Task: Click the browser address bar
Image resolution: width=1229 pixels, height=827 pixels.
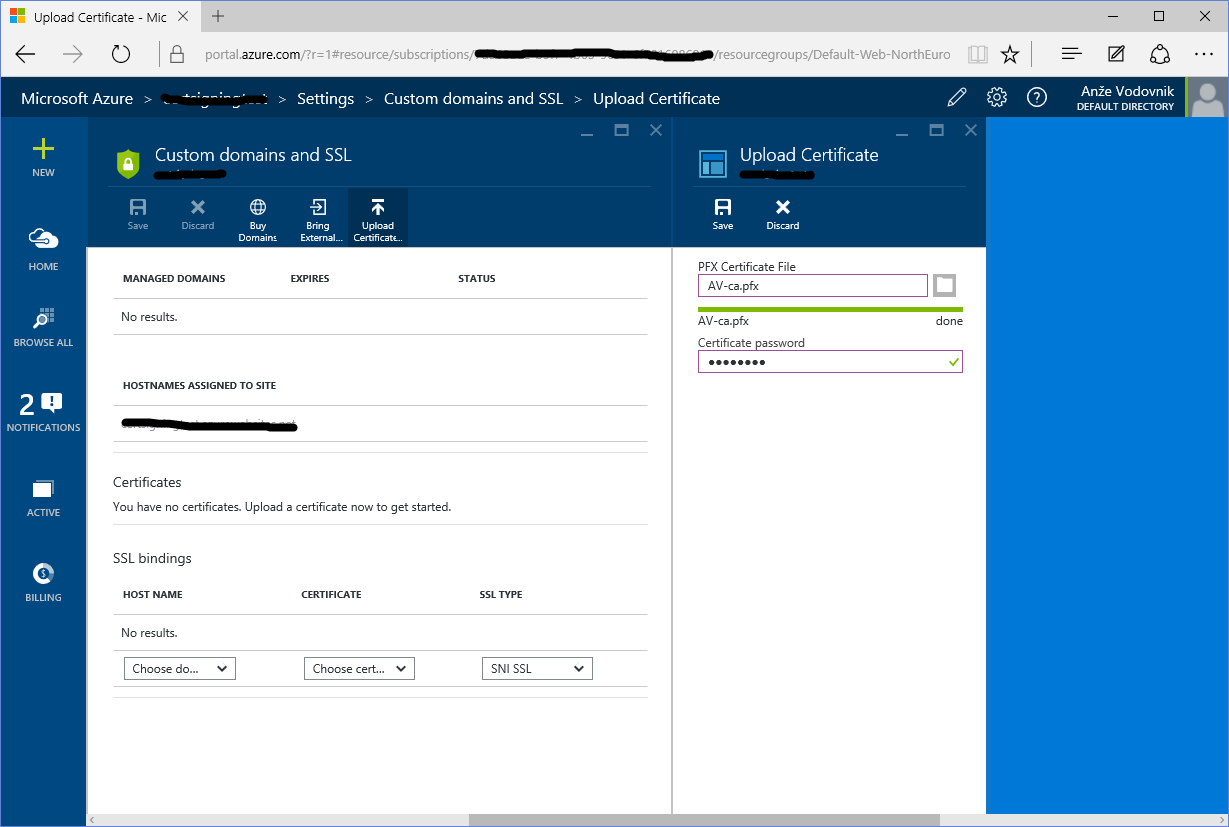Action: point(577,54)
